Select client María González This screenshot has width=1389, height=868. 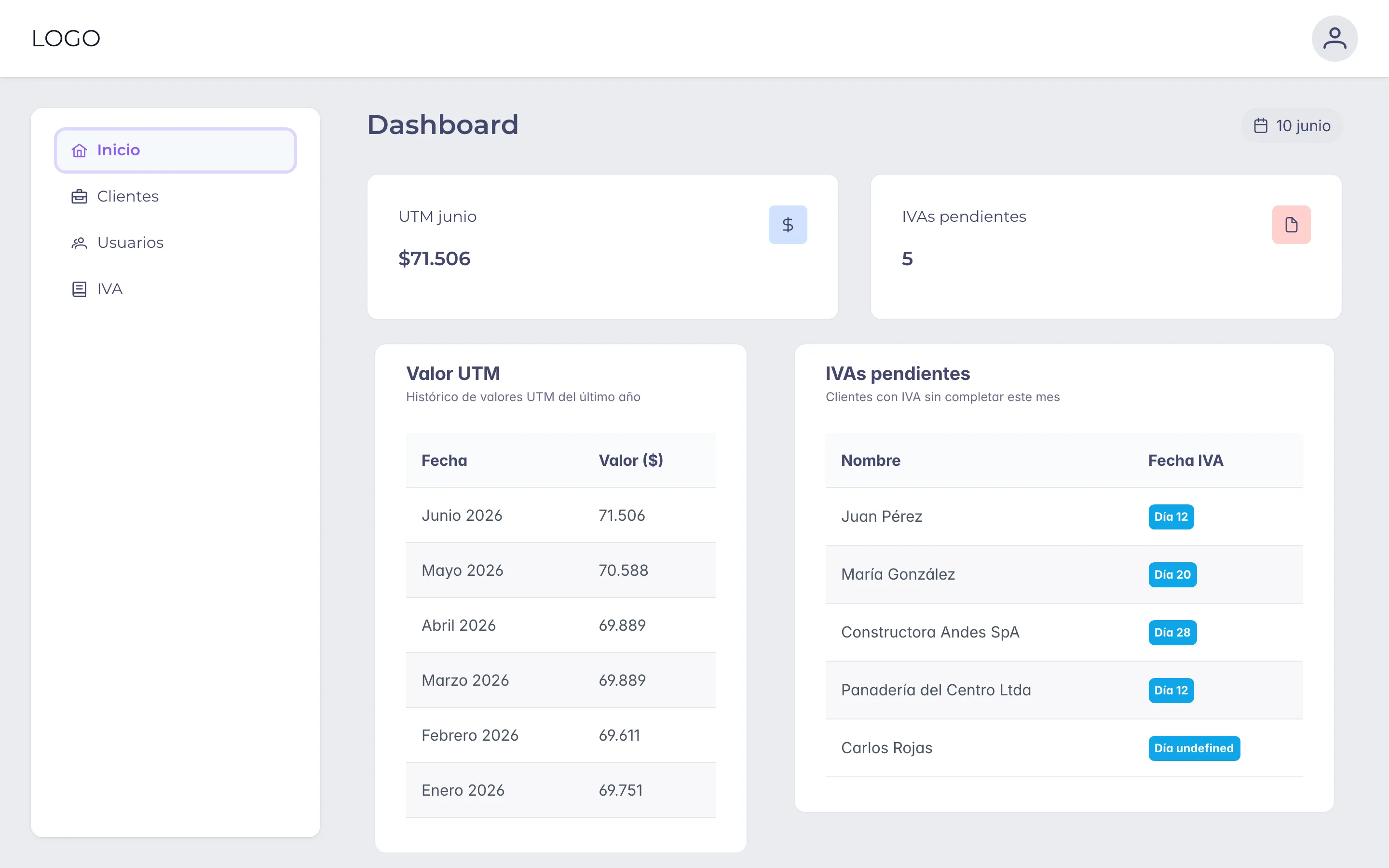tap(898, 575)
